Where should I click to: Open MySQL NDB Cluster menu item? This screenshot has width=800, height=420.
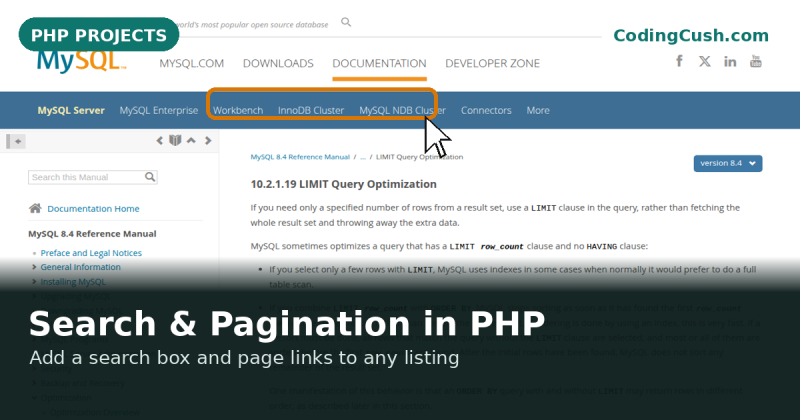pyautogui.click(x=402, y=110)
